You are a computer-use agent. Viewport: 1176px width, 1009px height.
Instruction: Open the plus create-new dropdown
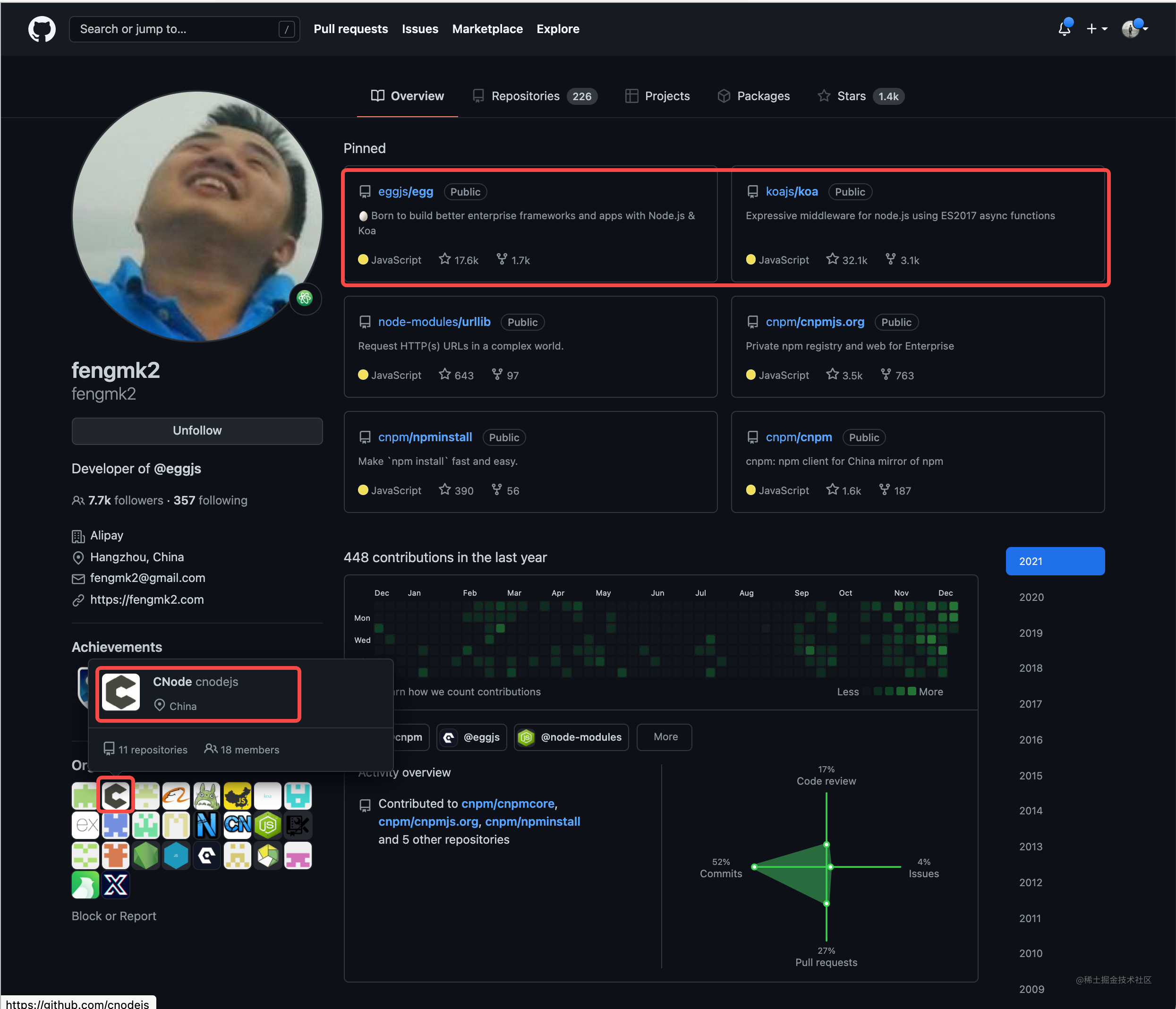pos(1097,28)
